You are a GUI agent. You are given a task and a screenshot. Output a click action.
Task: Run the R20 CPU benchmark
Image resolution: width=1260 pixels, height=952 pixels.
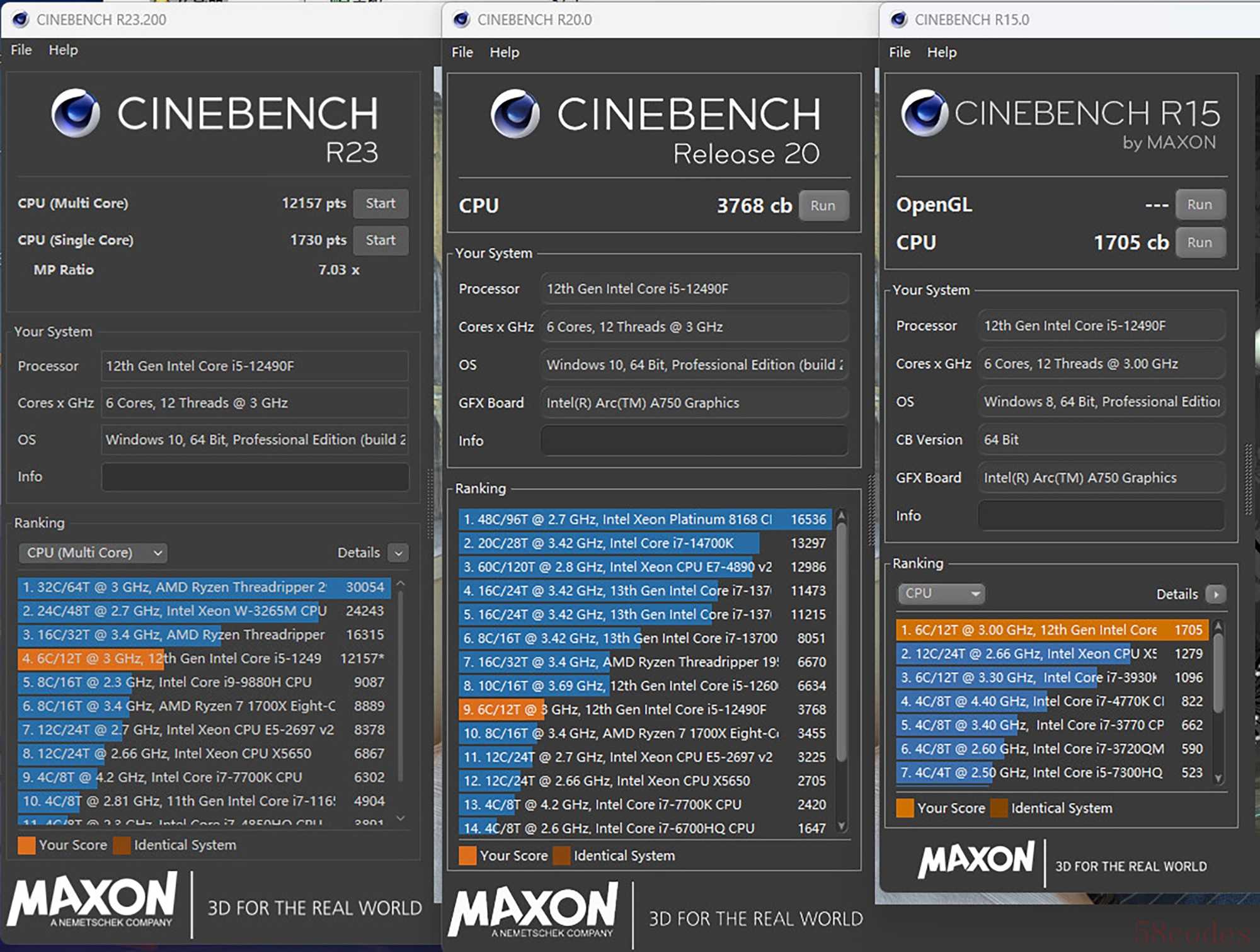click(x=823, y=205)
